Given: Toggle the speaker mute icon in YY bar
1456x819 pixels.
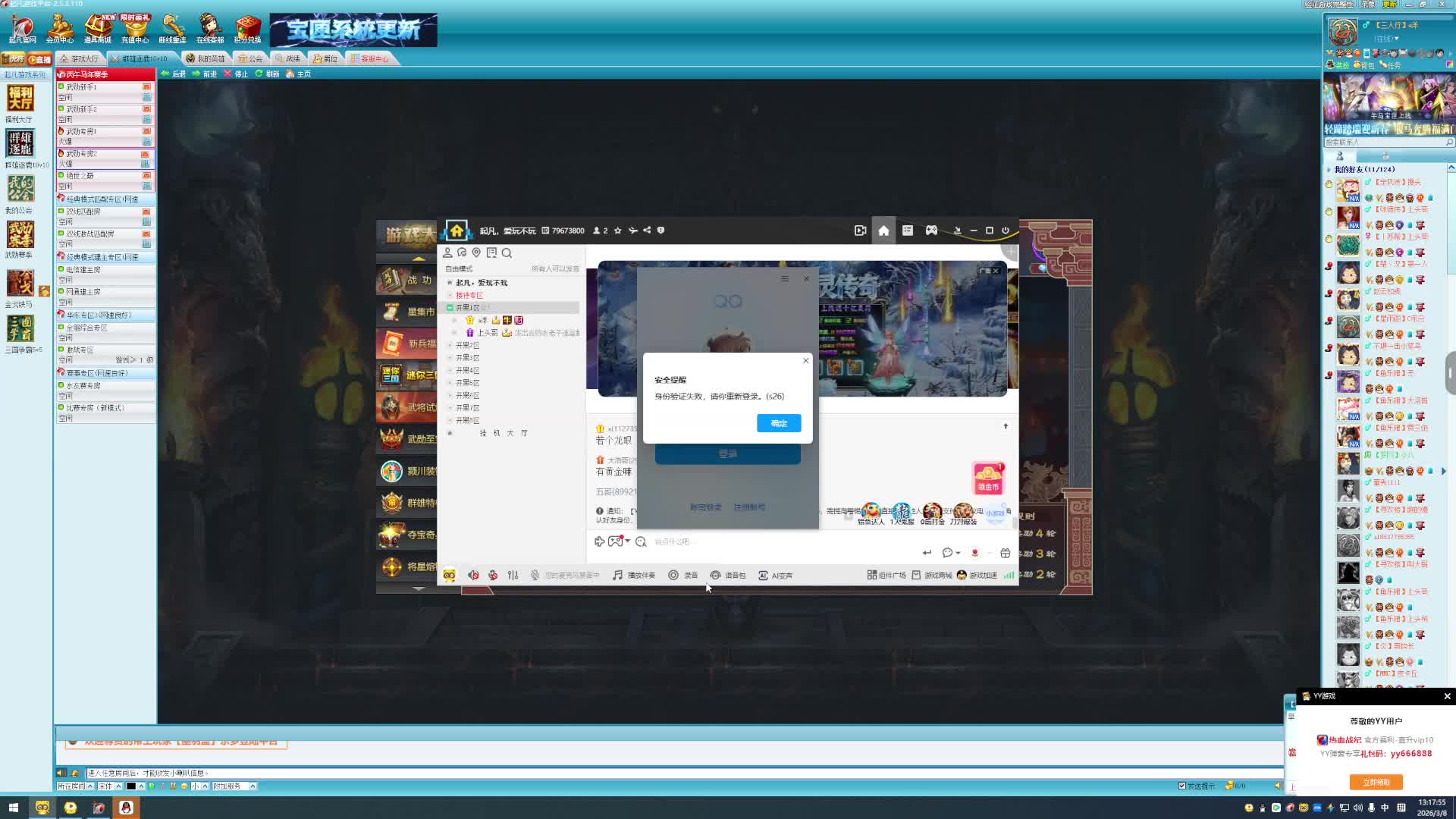Looking at the screenshot, I should 473,576.
